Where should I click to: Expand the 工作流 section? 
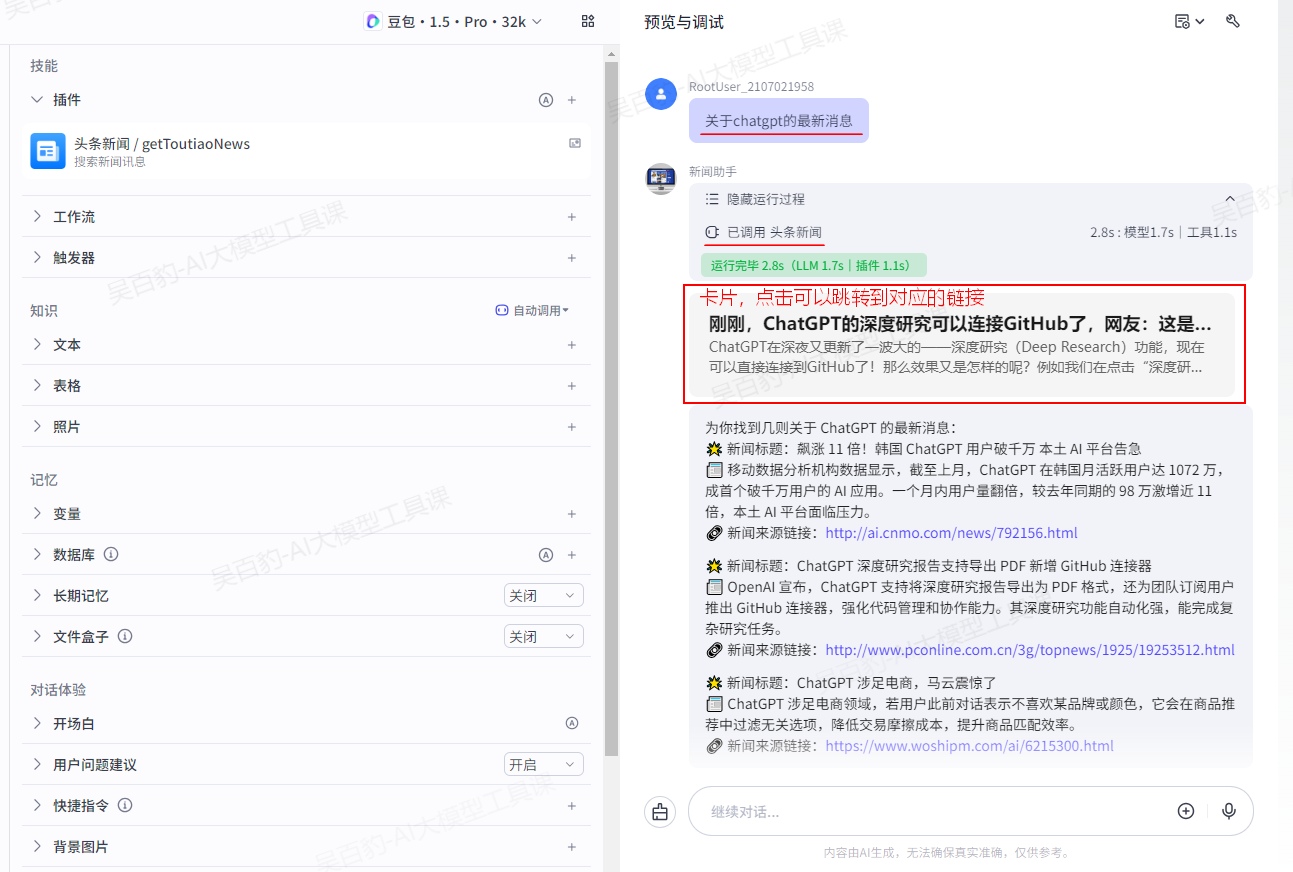37,217
